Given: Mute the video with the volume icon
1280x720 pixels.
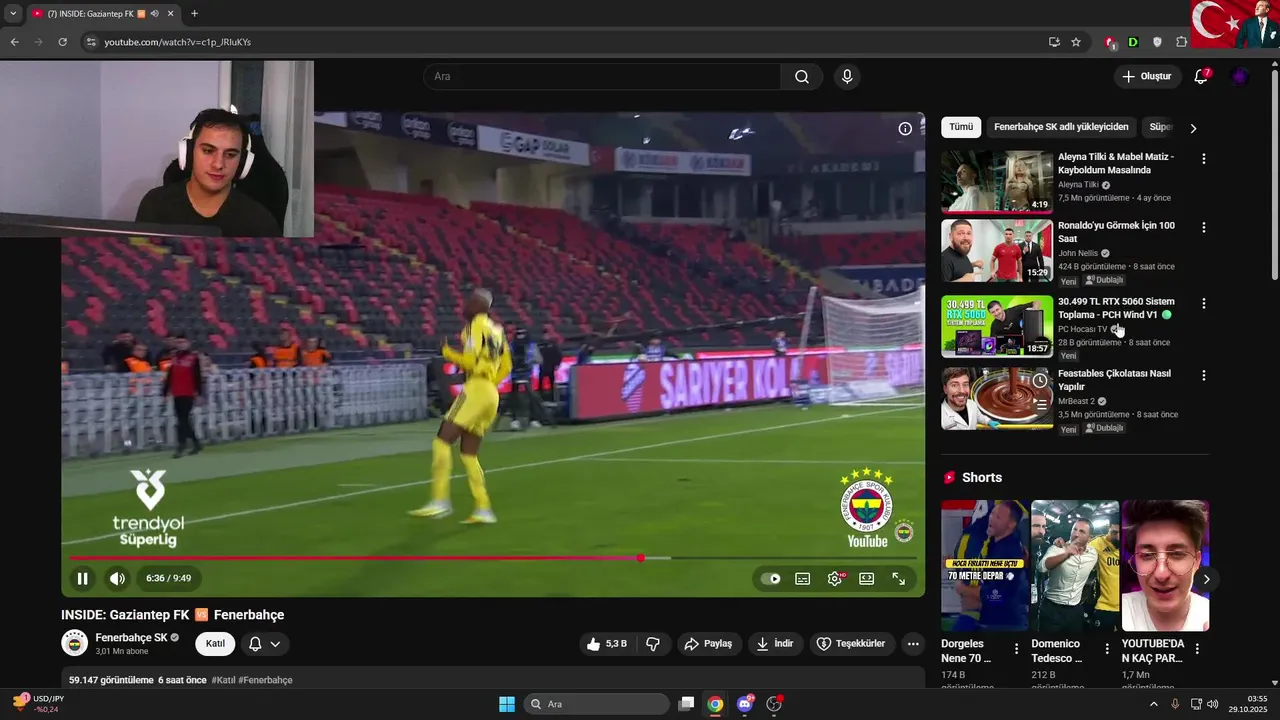Looking at the screenshot, I should pos(117,578).
